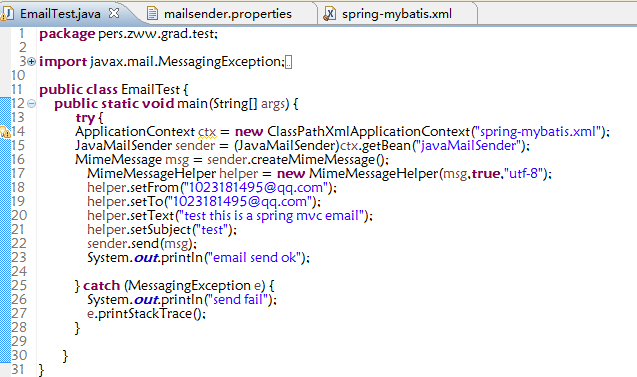This screenshot has width=637, height=377.
Task: Click the setSubject "test" string
Action: pos(212,230)
